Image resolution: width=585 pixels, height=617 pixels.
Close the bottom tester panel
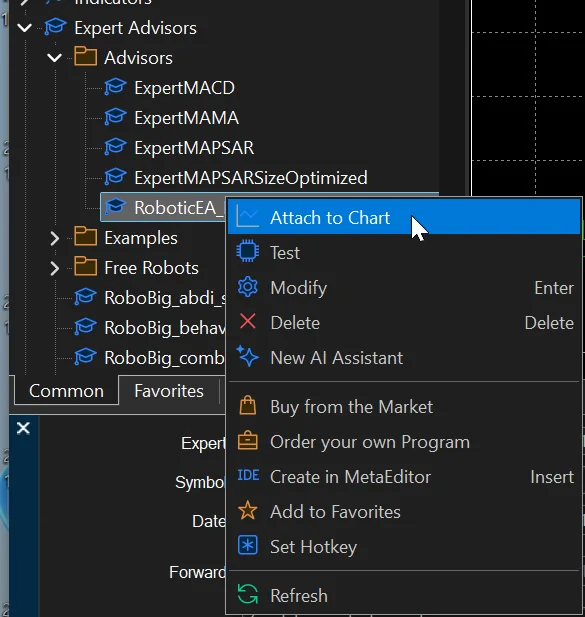[x=23, y=428]
